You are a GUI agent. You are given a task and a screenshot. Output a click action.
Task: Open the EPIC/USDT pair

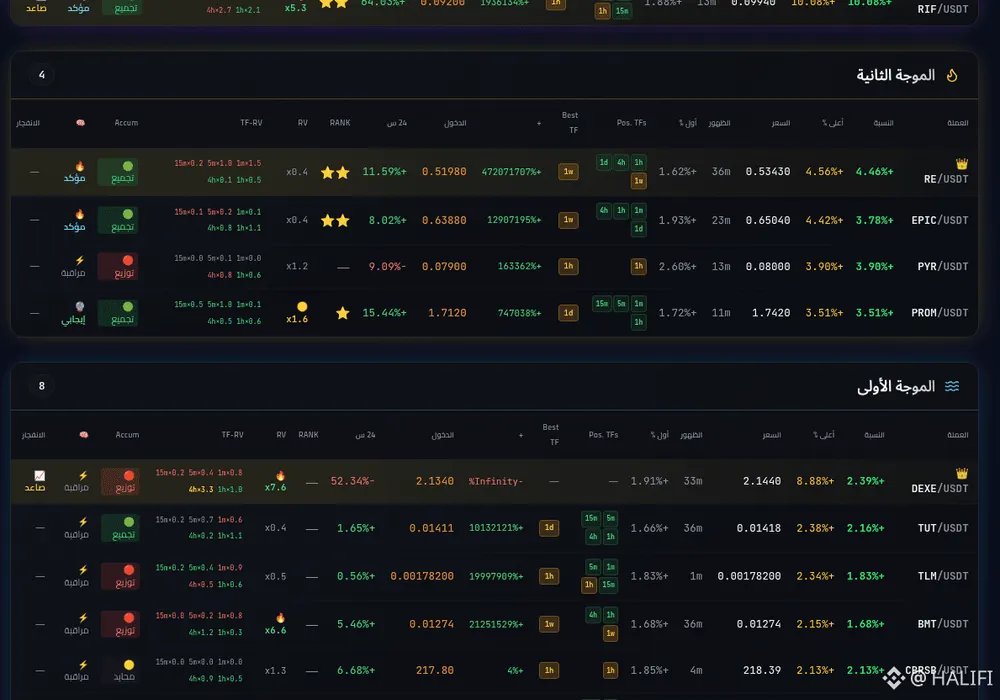[x=939, y=221]
